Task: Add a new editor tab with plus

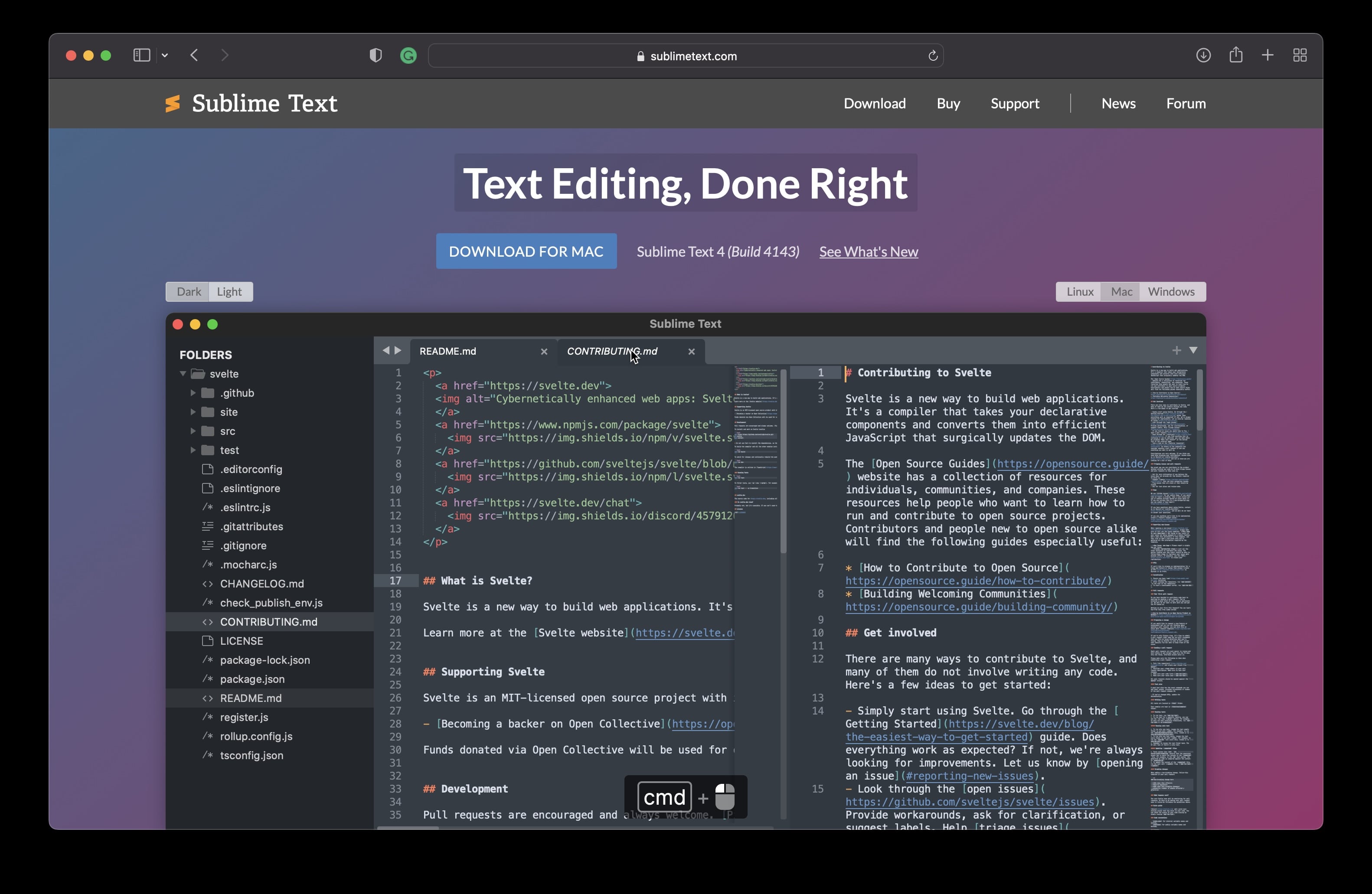Action: pyautogui.click(x=1176, y=350)
